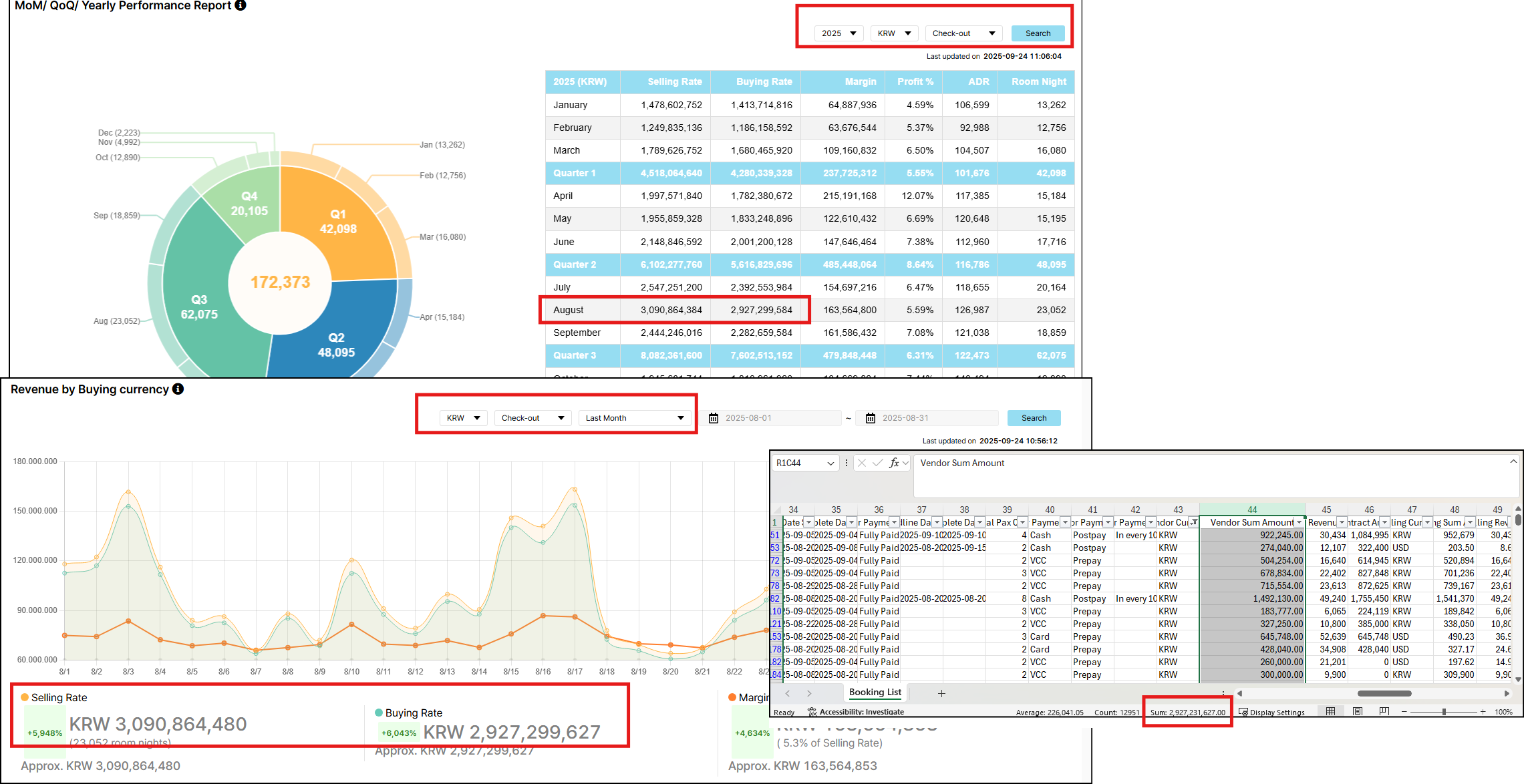1524x784 pixels.
Task: Click the top Search button
Action: tap(1037, 33)
